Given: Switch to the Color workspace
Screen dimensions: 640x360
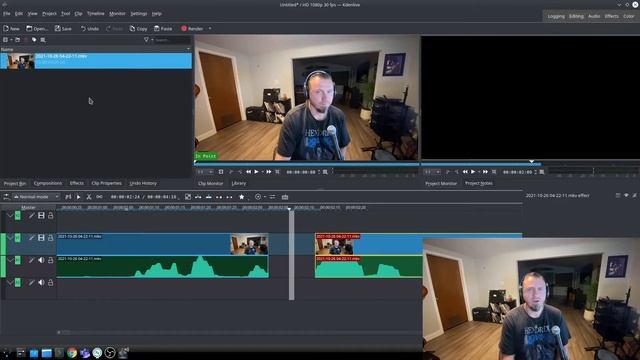Looking at the screenshot, I should point(629,16).
